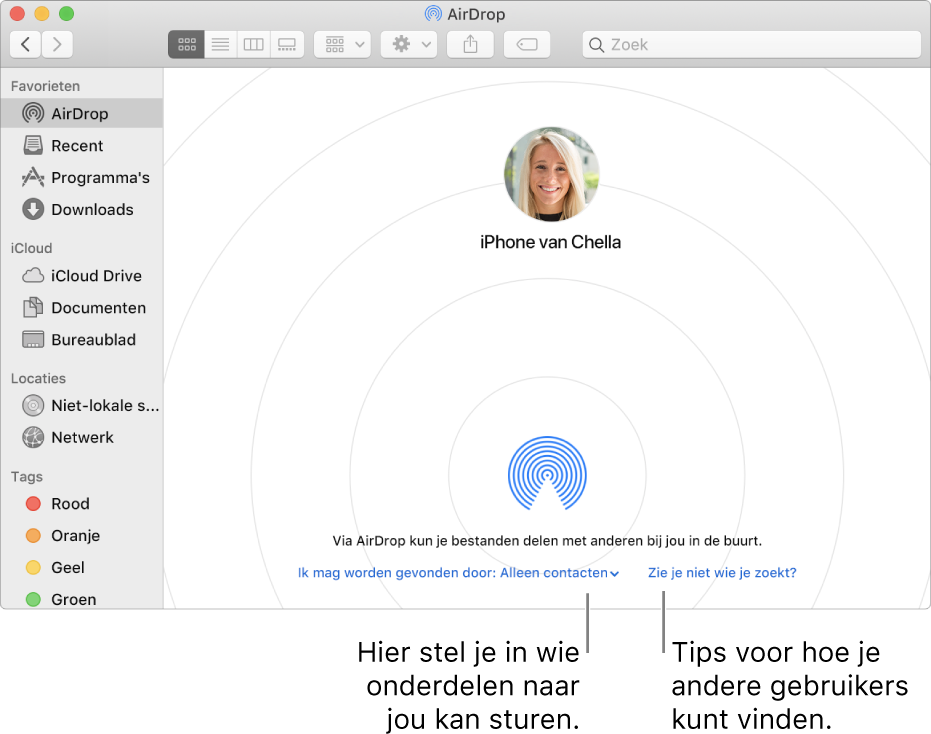
Task: Click the red Rood tag dot
Action: coord(33,504)
